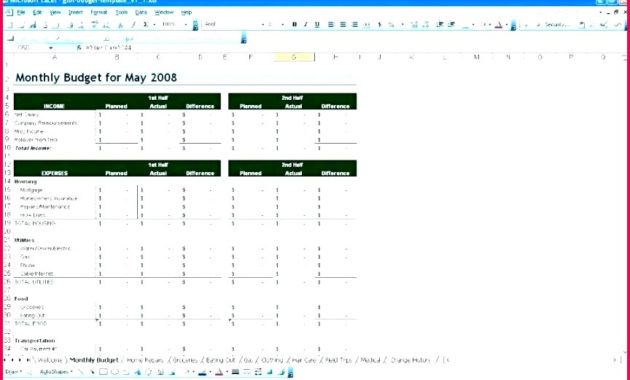This screenshot has width=630, height=380.
Task: Open the Edit menu
Action: (37, 12)
